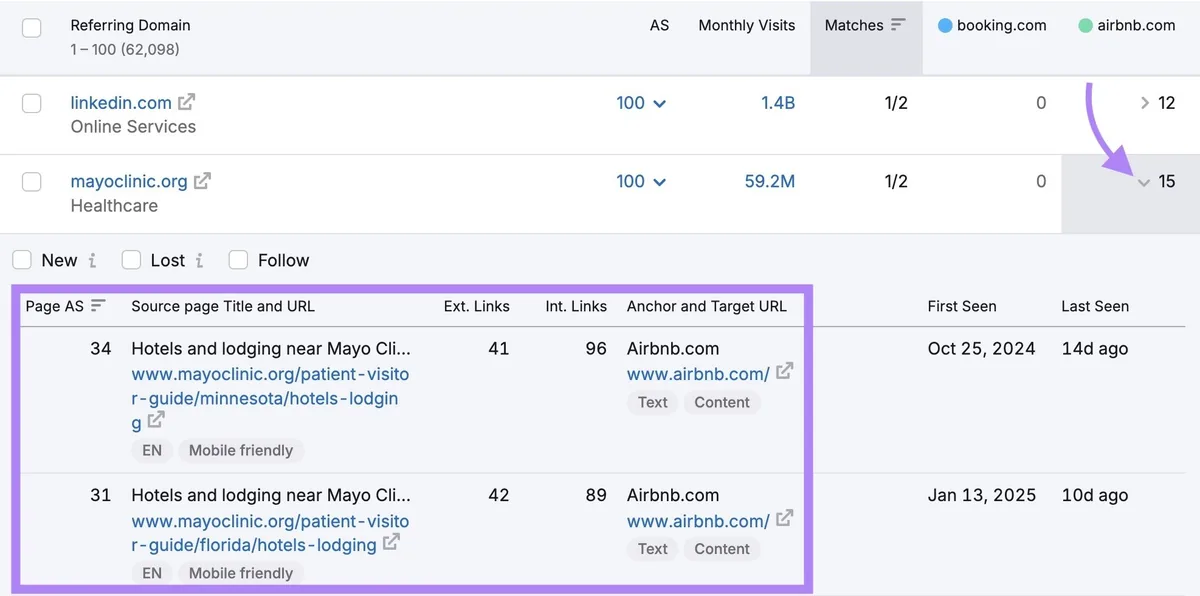Open www.airbnb.com target link in Page AS 34 row
Viewport: 1200px width, 596px height.
(x=698, y=374)
